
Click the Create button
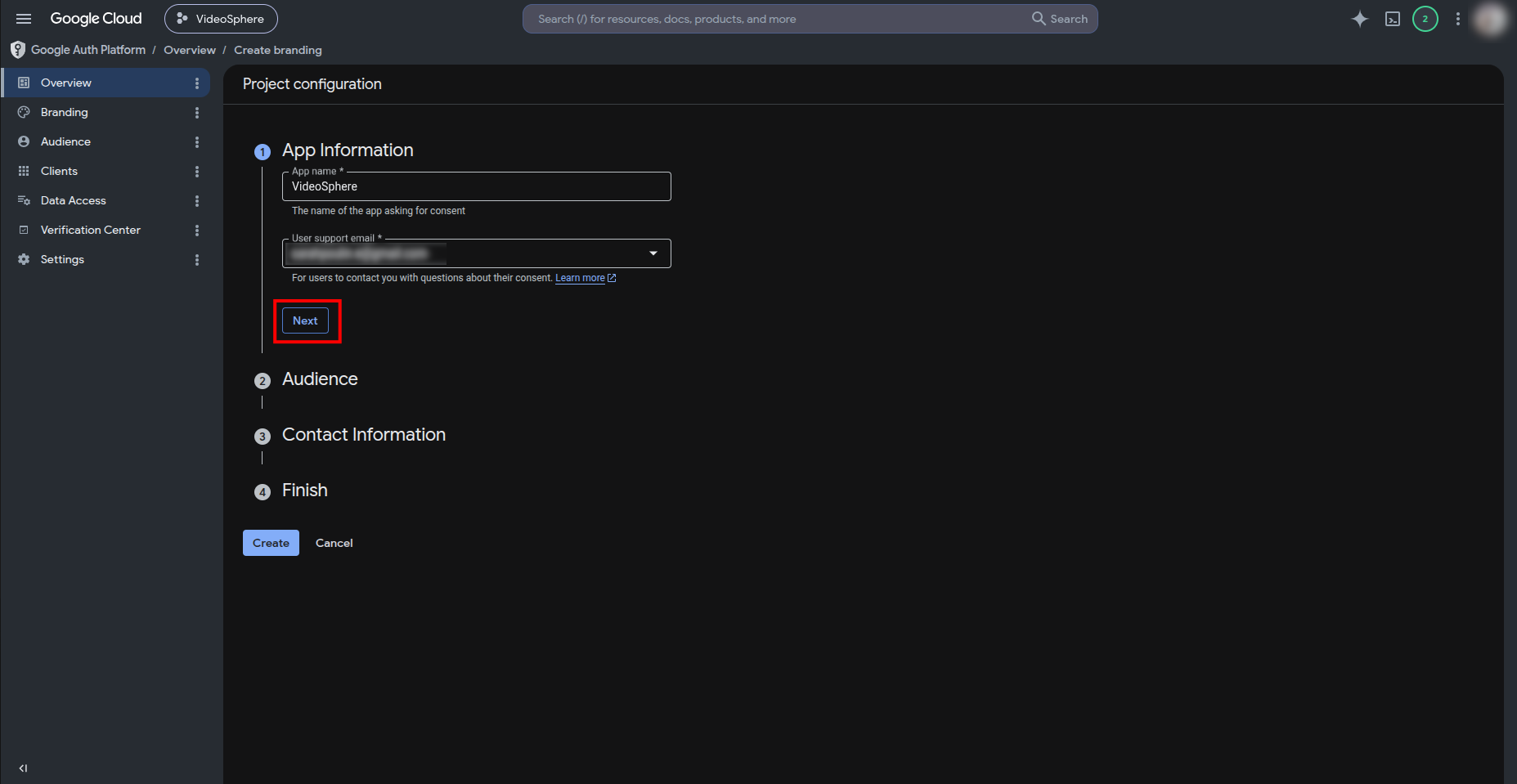[x=271, y=543]
